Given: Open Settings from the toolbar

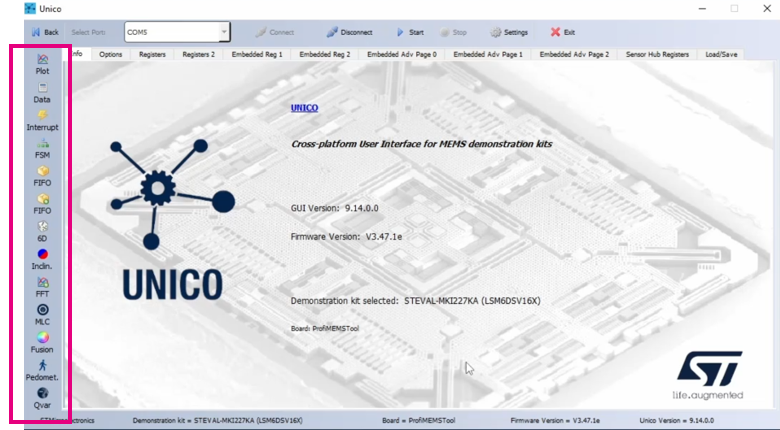Looking at the screenshot, I should (509, 32).
